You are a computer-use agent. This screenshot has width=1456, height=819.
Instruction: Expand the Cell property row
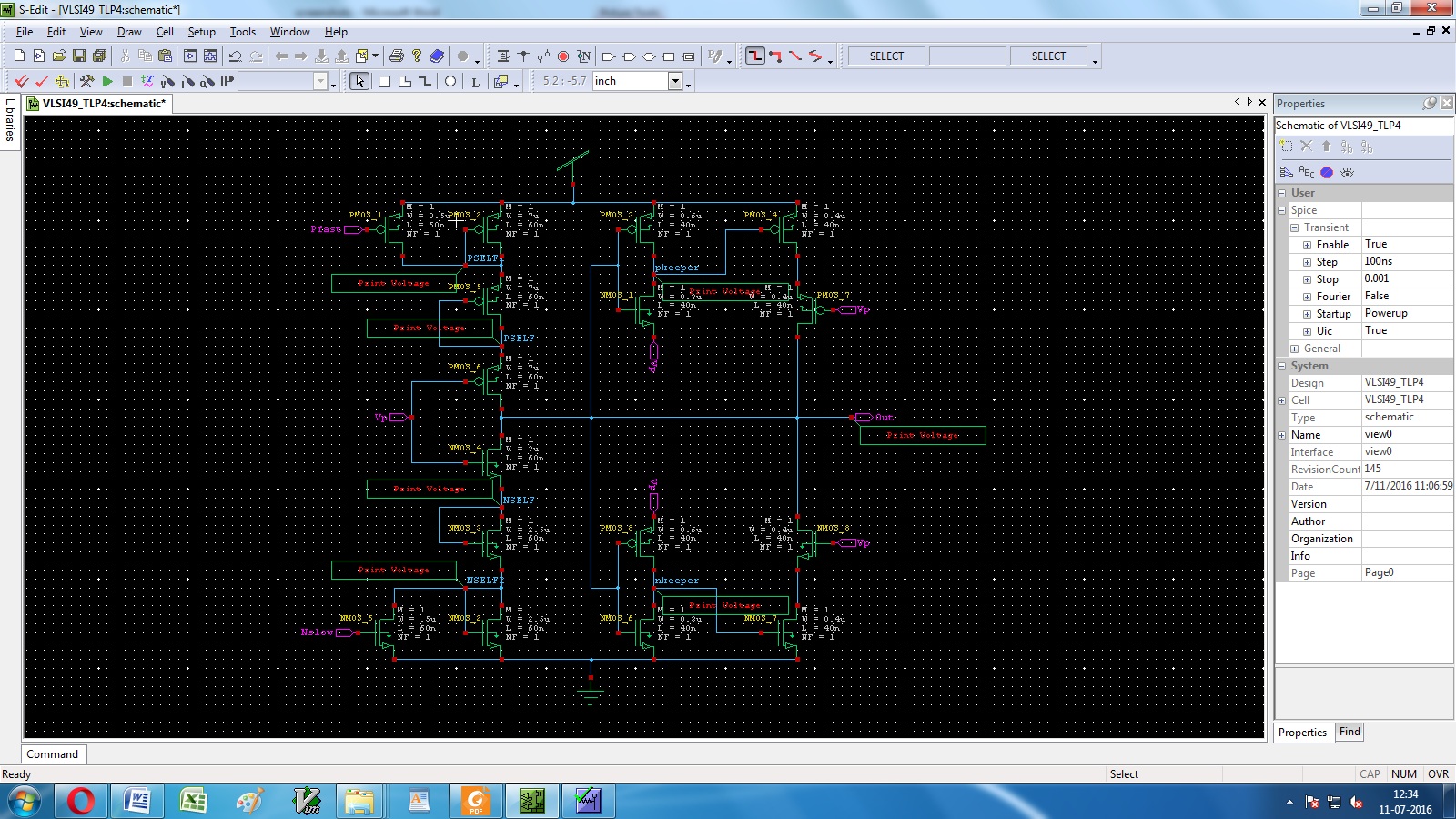click(x=1282, y=400)
